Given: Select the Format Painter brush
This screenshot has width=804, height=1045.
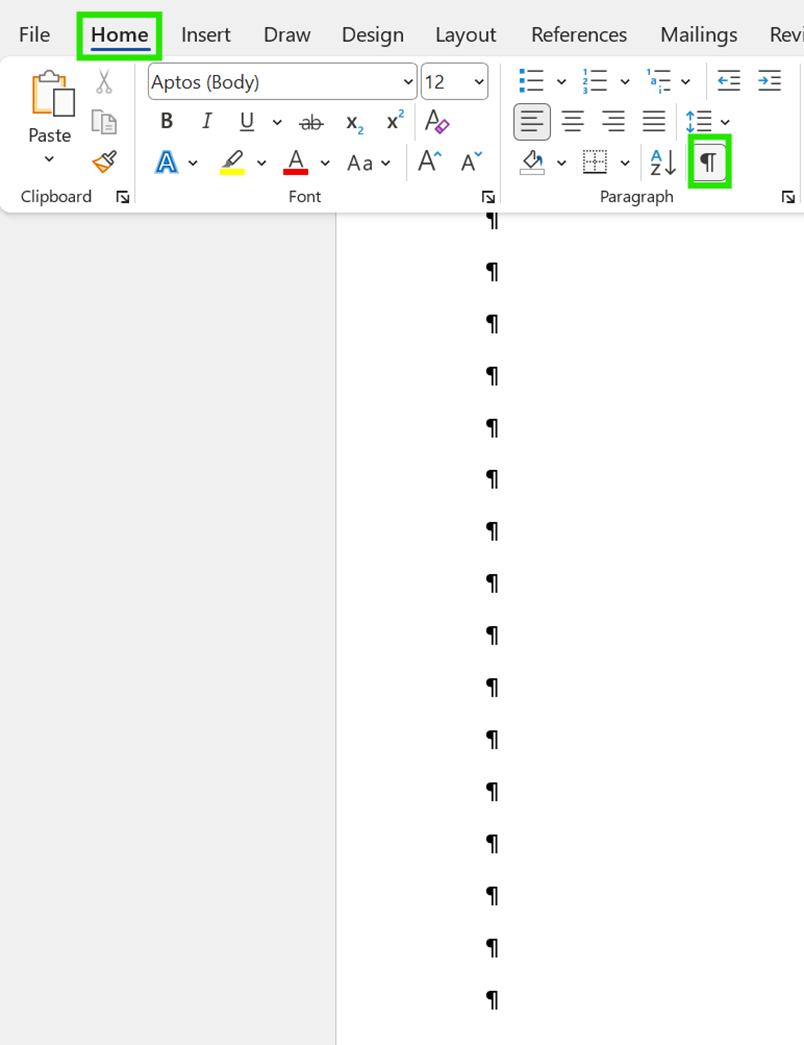Looking at the screenshot, I should pos(105,162).
